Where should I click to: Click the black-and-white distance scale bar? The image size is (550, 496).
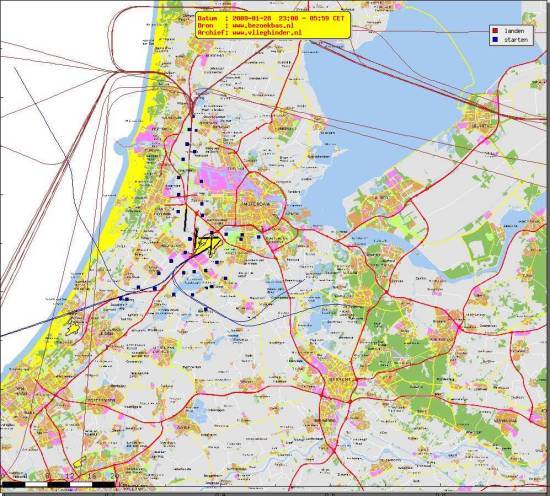(x=59, y=484)
